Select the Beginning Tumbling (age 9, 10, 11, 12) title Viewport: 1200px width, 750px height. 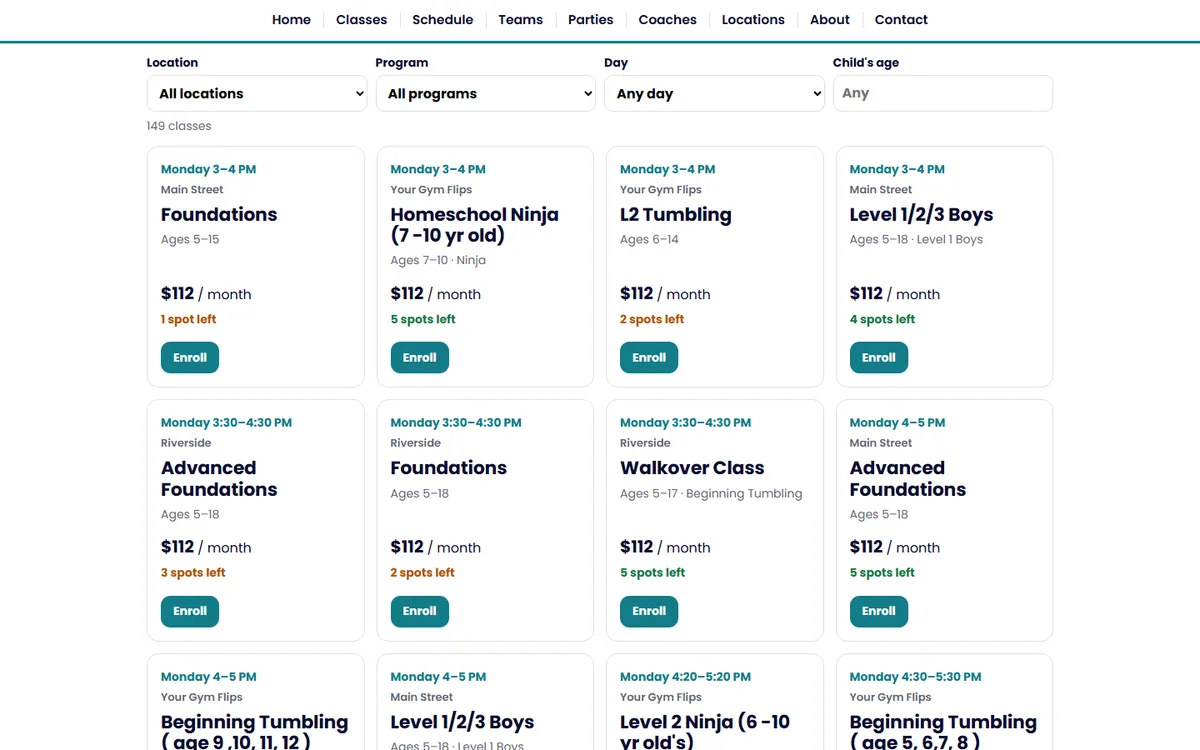[x=255, y=732]
